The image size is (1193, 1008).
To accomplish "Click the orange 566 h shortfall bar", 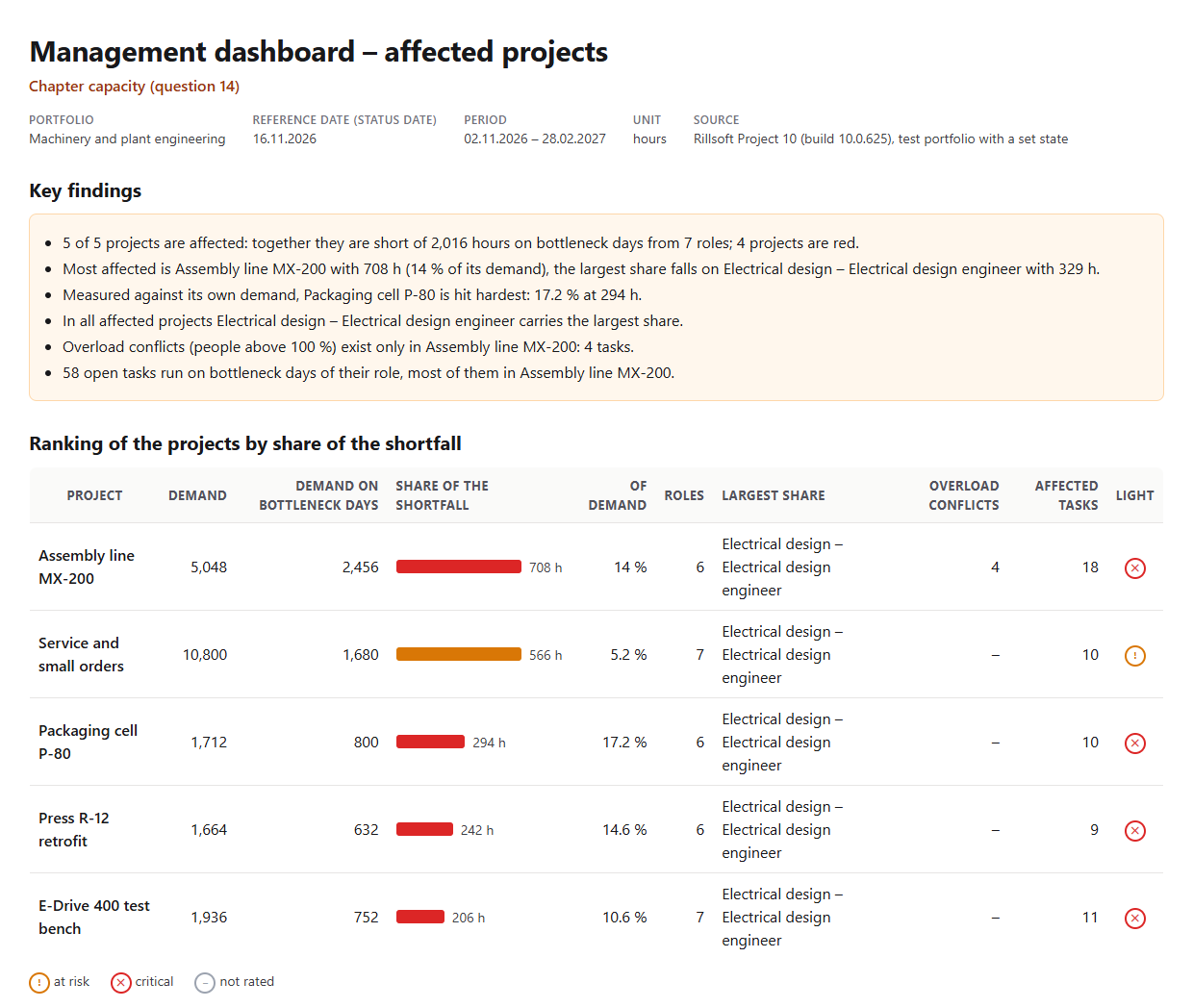I will coord(459,655).
